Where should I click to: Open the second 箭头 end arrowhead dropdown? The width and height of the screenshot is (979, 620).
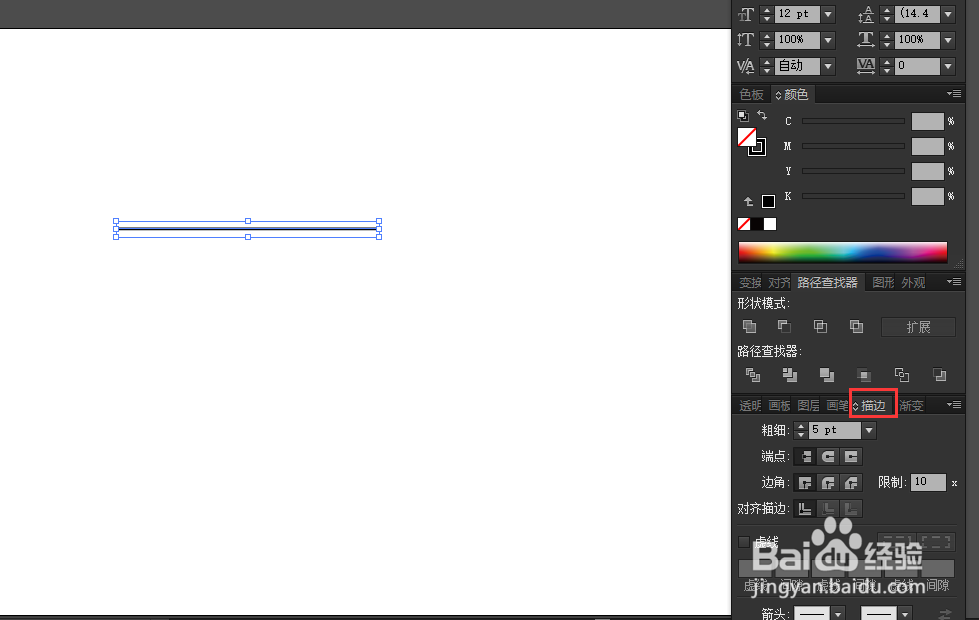(905, 614)
